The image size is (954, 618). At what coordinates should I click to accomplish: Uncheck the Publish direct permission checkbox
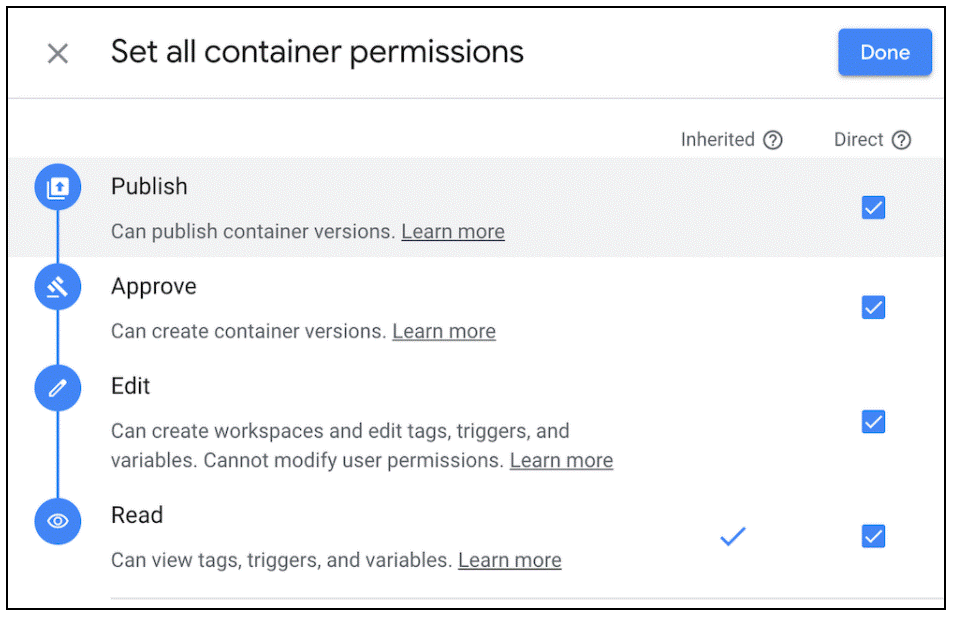(873, 207)
